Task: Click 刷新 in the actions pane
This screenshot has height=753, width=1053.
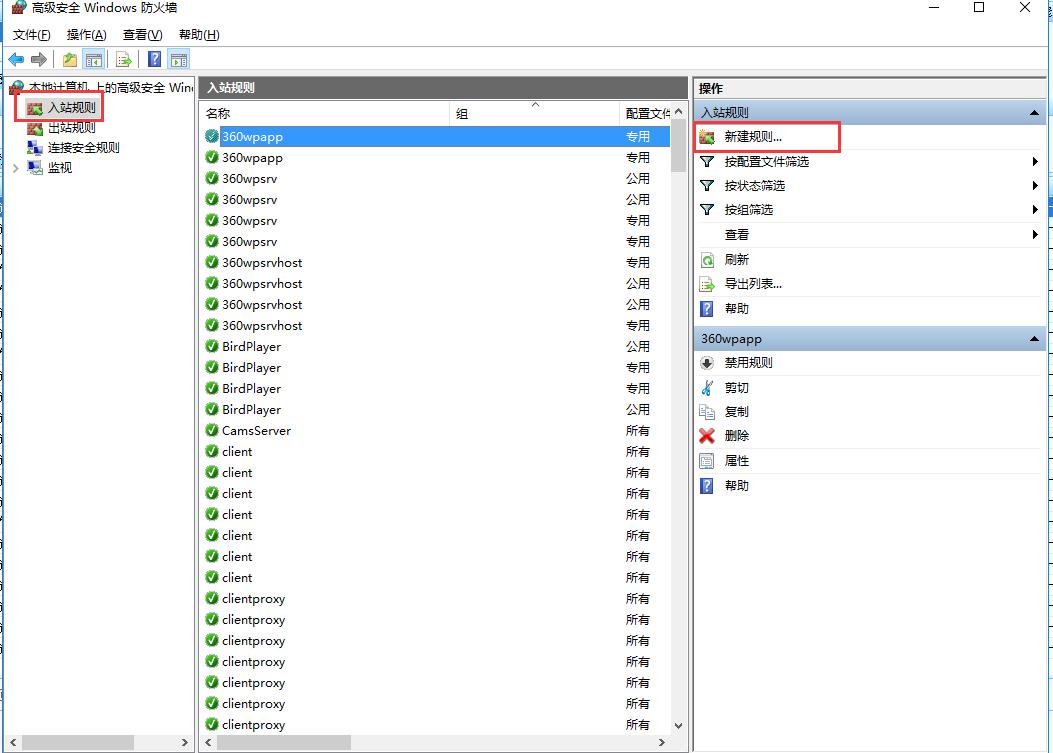Action: point(736,260)
